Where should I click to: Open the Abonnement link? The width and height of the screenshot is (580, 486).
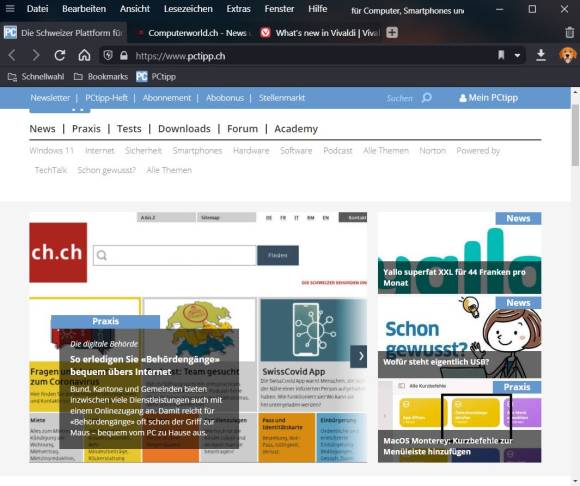(167, 98)
